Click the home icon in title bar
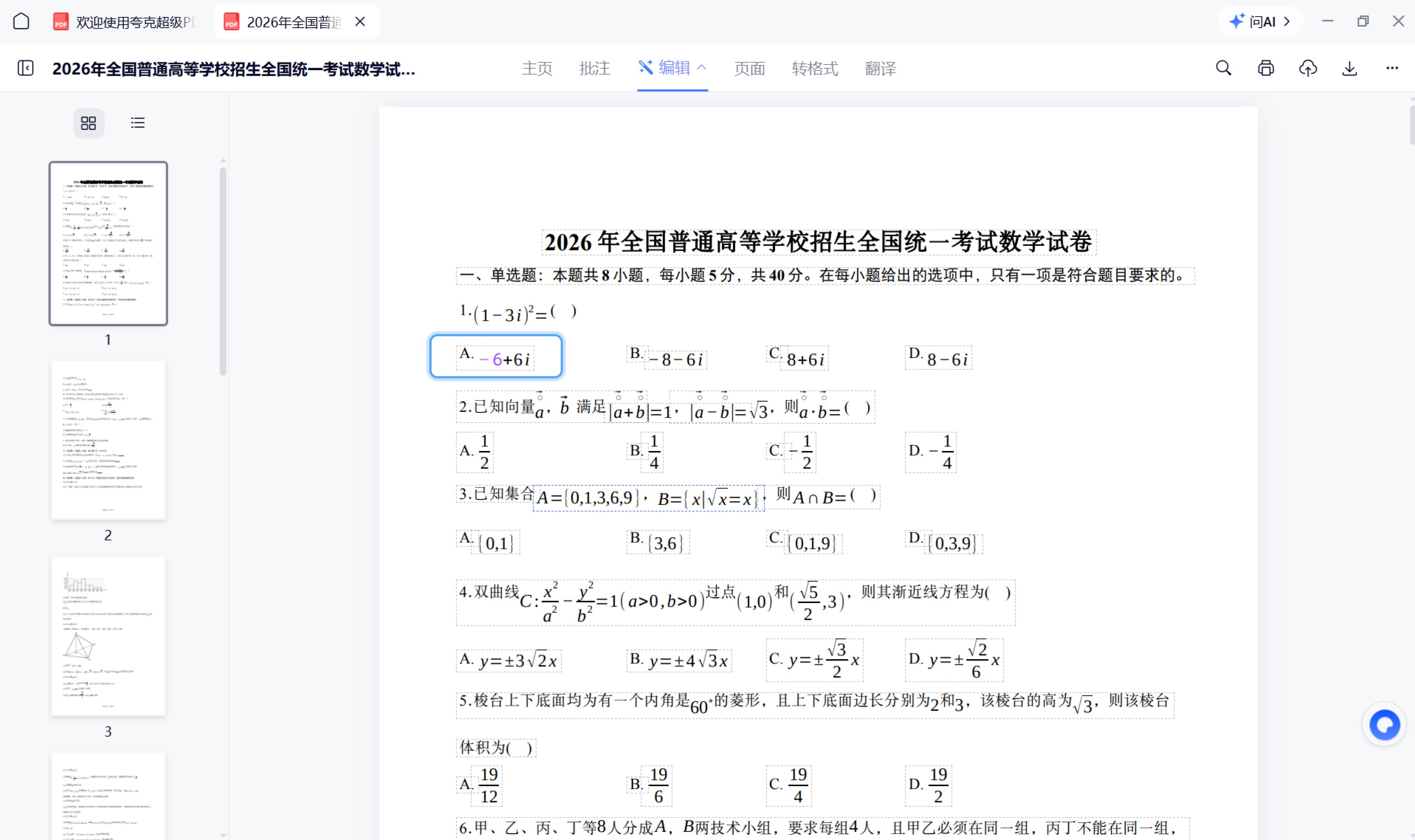This screenshot has height=840, width=1415. (21, 21)
